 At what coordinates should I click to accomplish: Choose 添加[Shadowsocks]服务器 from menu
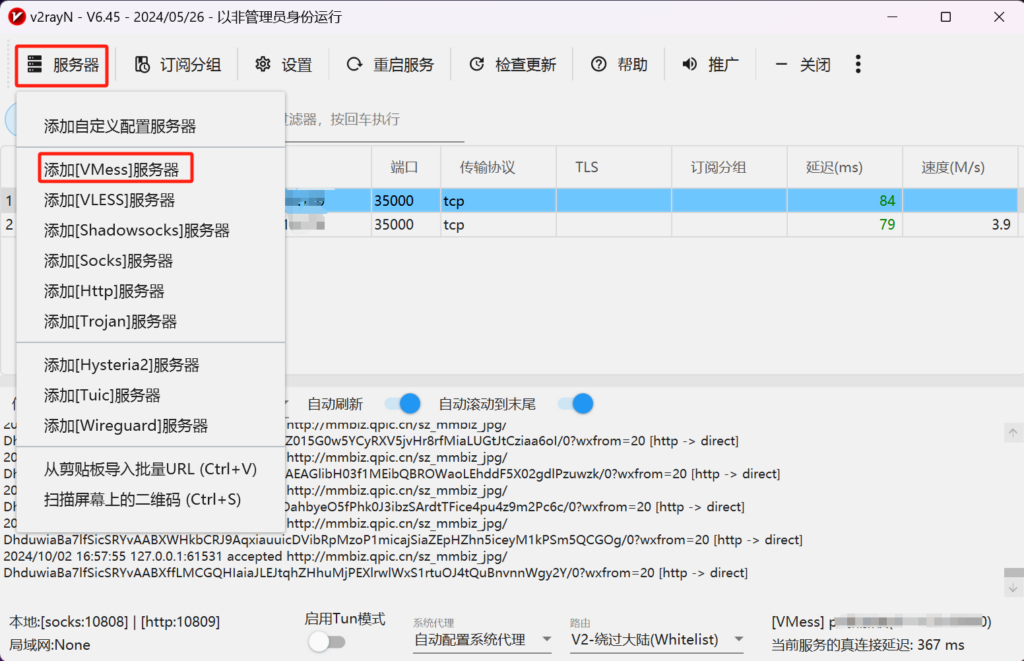click(137, 230)
